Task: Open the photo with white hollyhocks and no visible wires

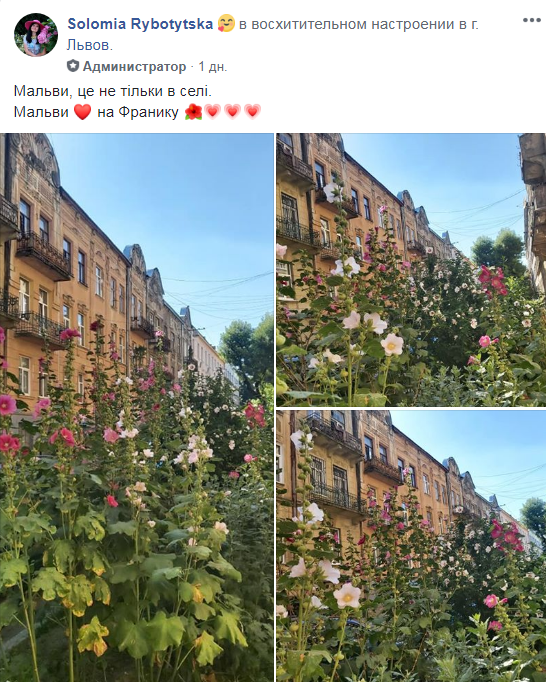Action: [411, 546]
